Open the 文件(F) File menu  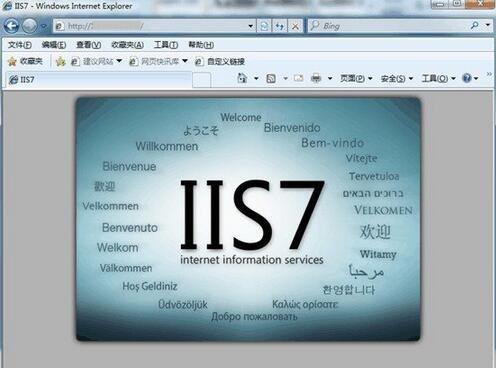tap(20, 45)
